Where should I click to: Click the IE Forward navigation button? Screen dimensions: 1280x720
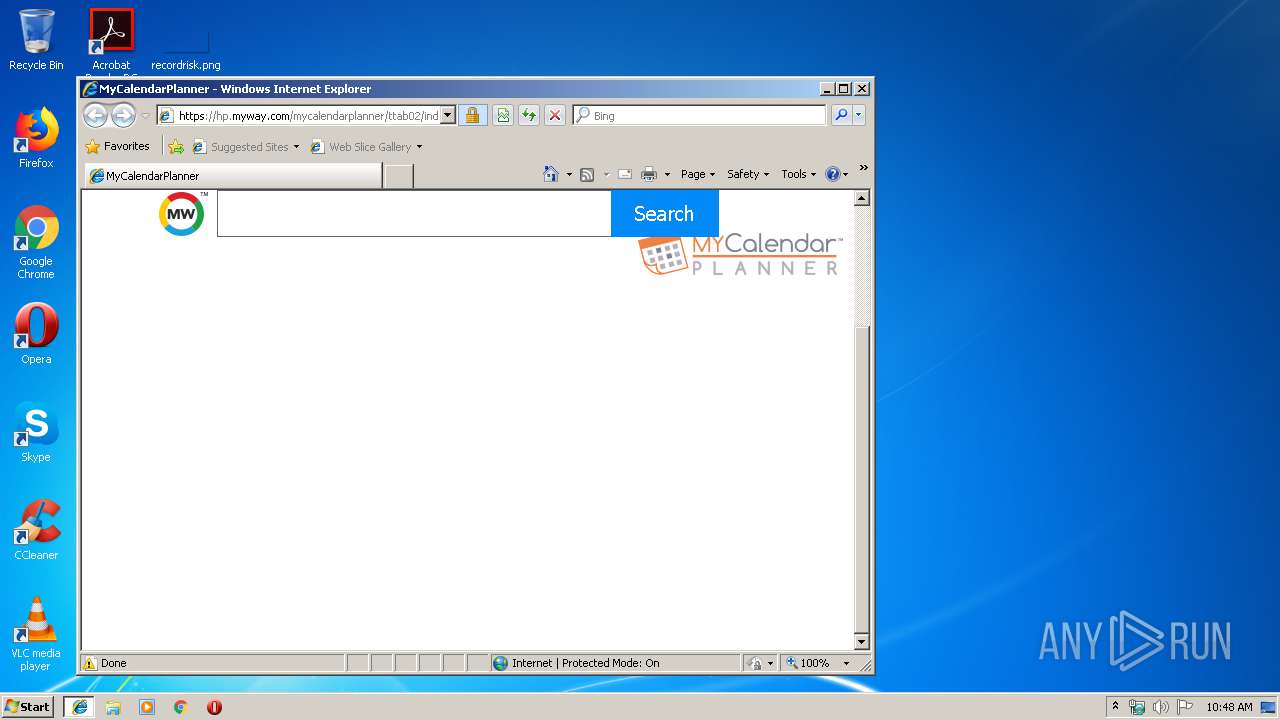123,116
